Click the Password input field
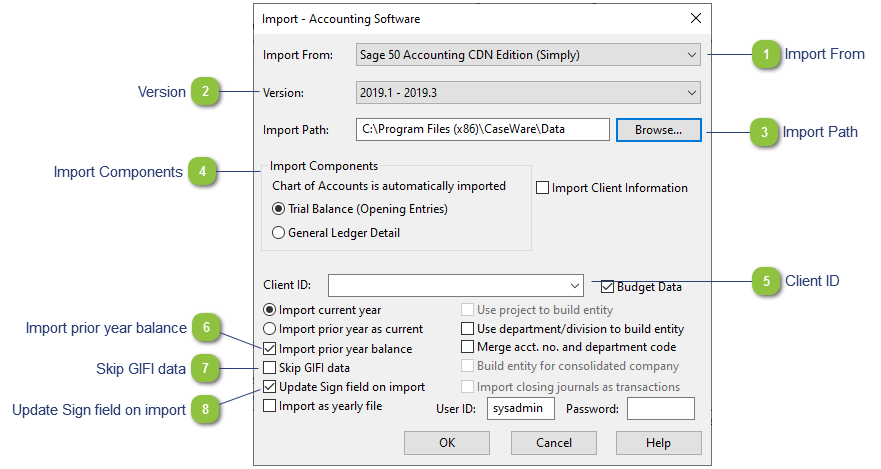881x469 pixels. coord(661,408)
